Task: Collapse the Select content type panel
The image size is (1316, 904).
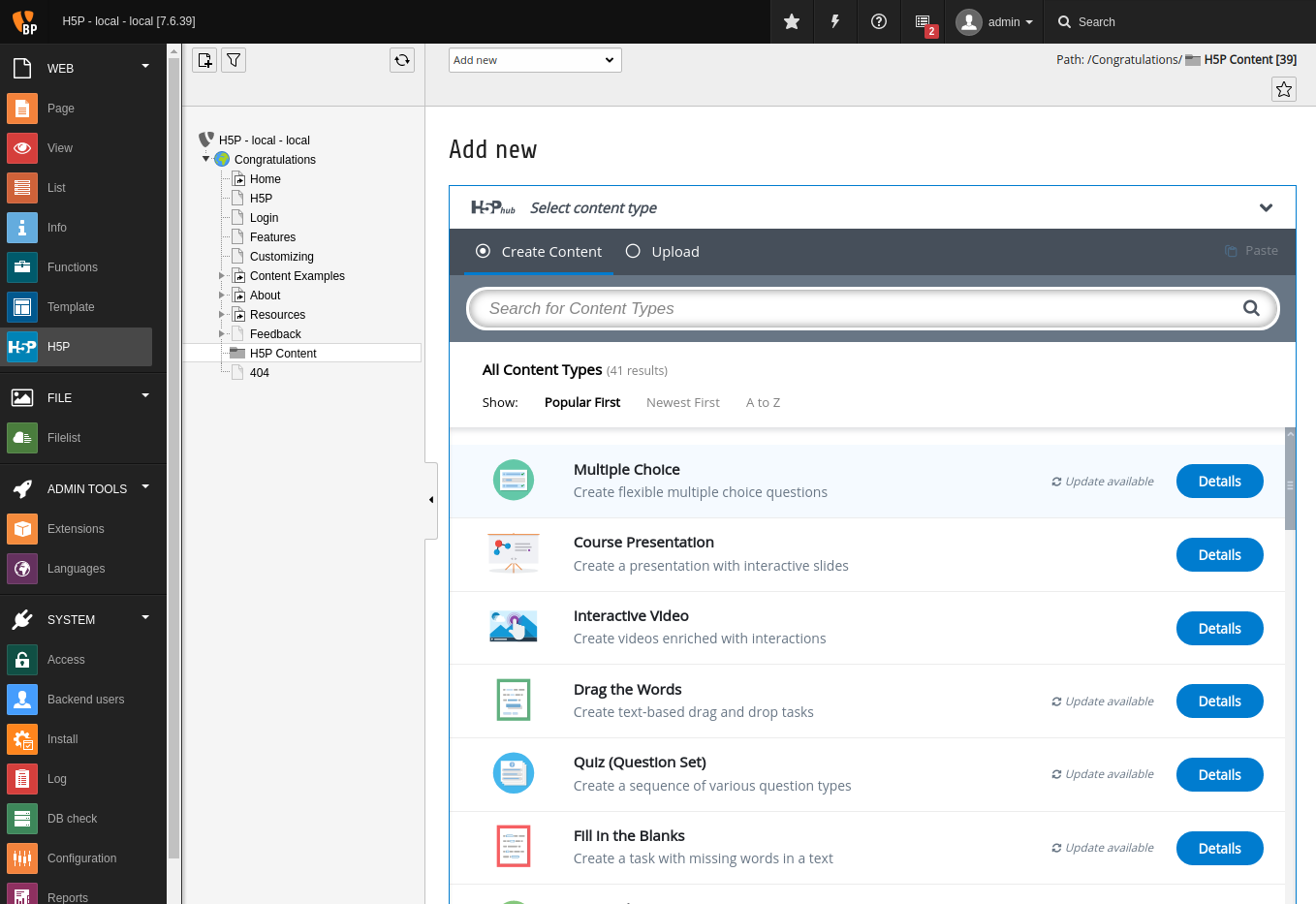Action: click(1266, 207)
